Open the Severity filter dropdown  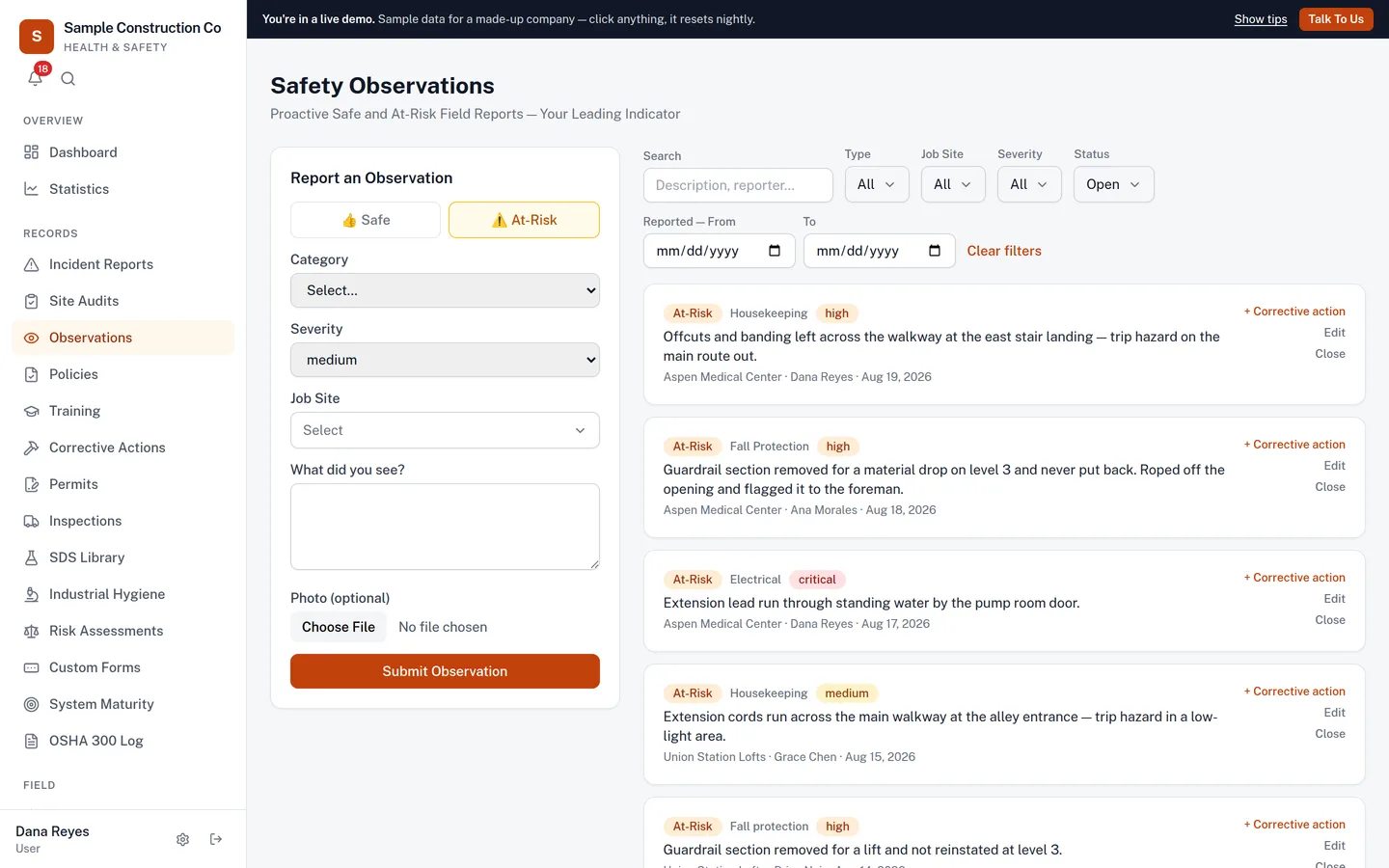(x=1029, y=184)
